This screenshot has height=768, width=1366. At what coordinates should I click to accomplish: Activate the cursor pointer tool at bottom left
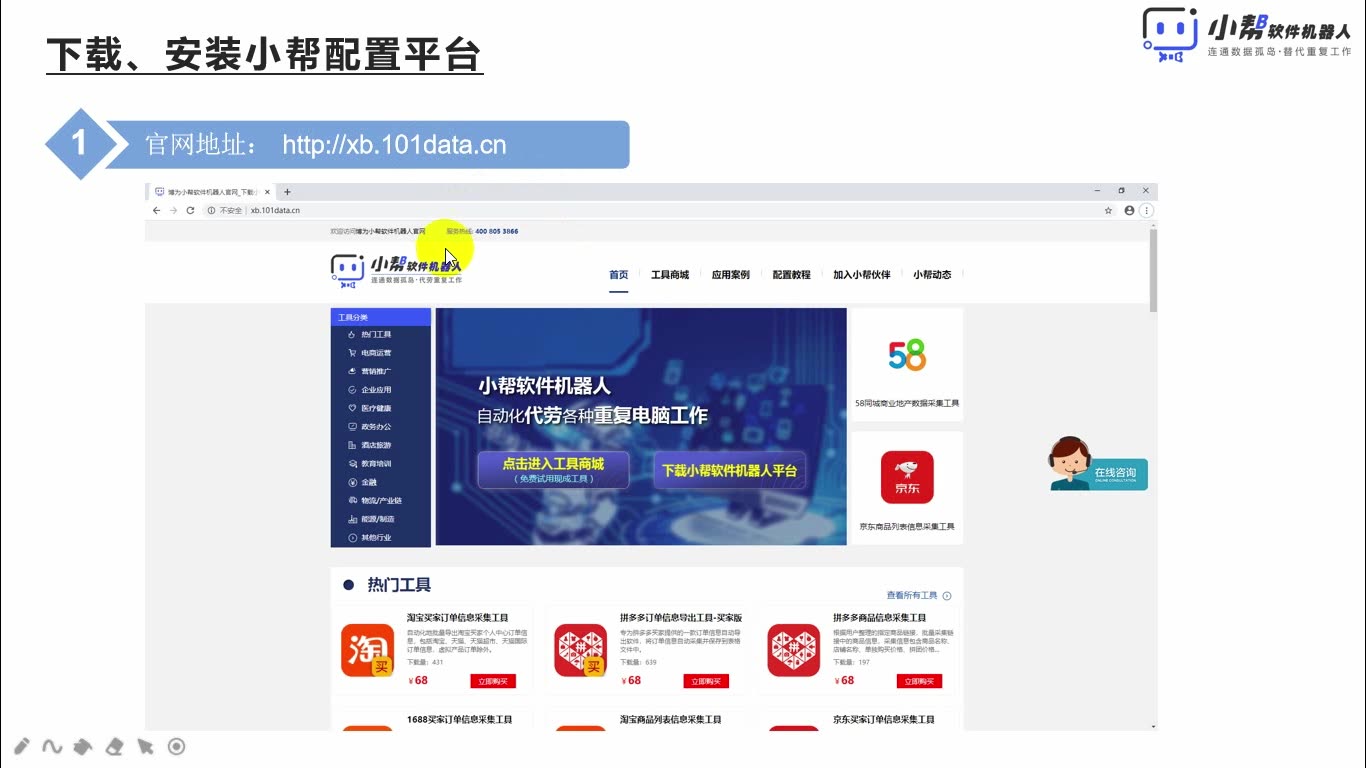click(144, 745)
